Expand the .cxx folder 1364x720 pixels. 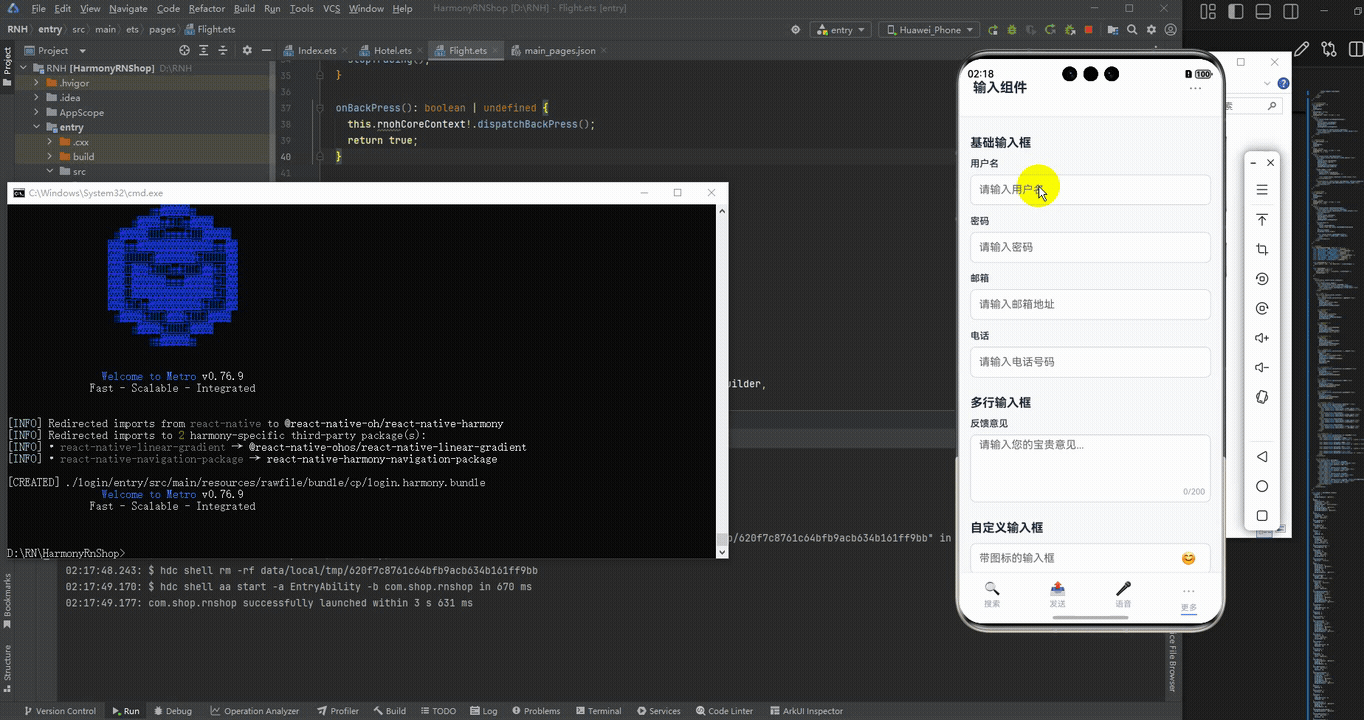click(x=51, y=142)
